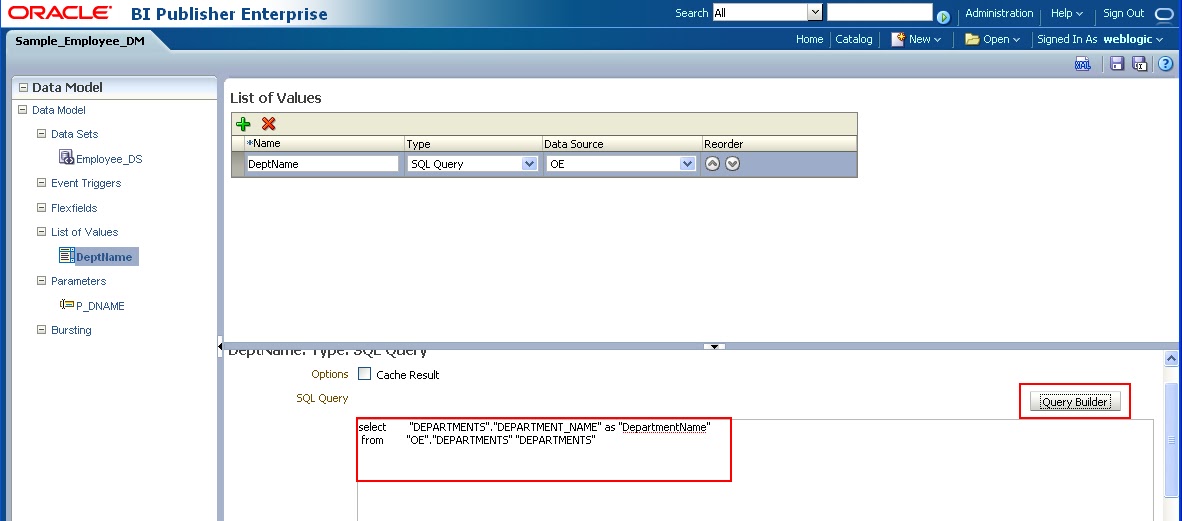
Task: Collapse the Bursting node
Action: tap(41, 330)
